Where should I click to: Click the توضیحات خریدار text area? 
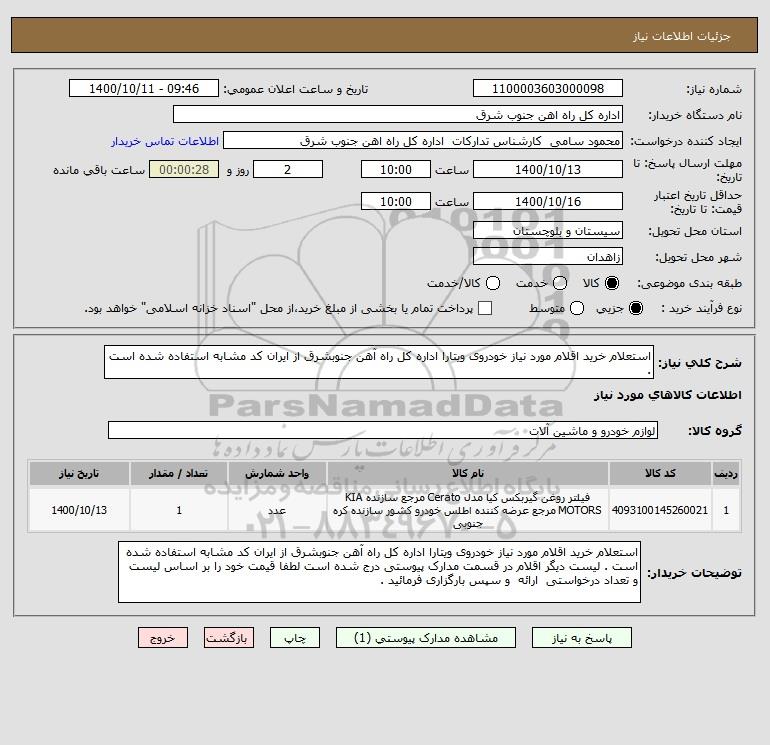pos(379,572)
